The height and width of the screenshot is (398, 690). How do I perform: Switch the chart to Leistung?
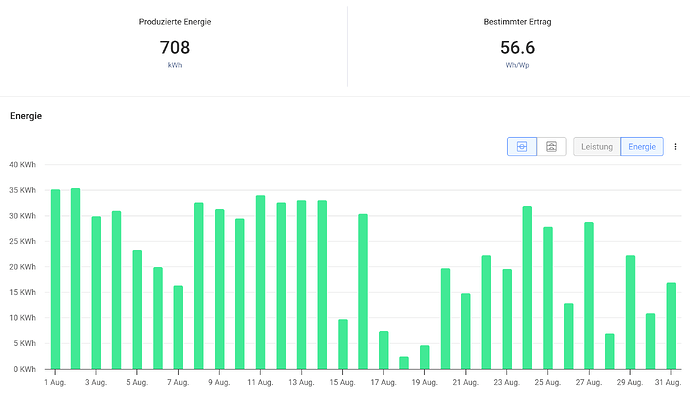coord(597,147)
